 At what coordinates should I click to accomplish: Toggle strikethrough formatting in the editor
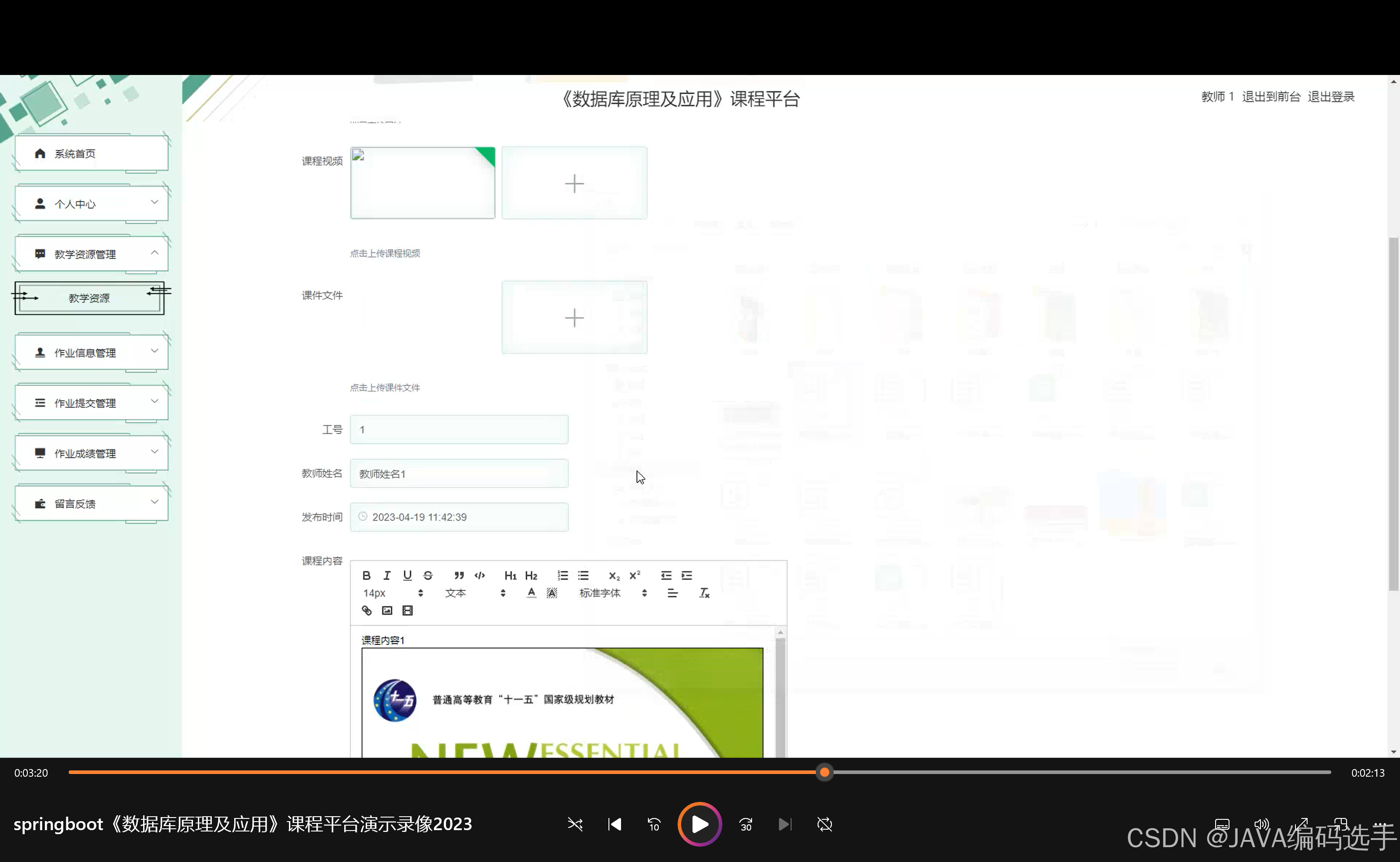point(428,575)
